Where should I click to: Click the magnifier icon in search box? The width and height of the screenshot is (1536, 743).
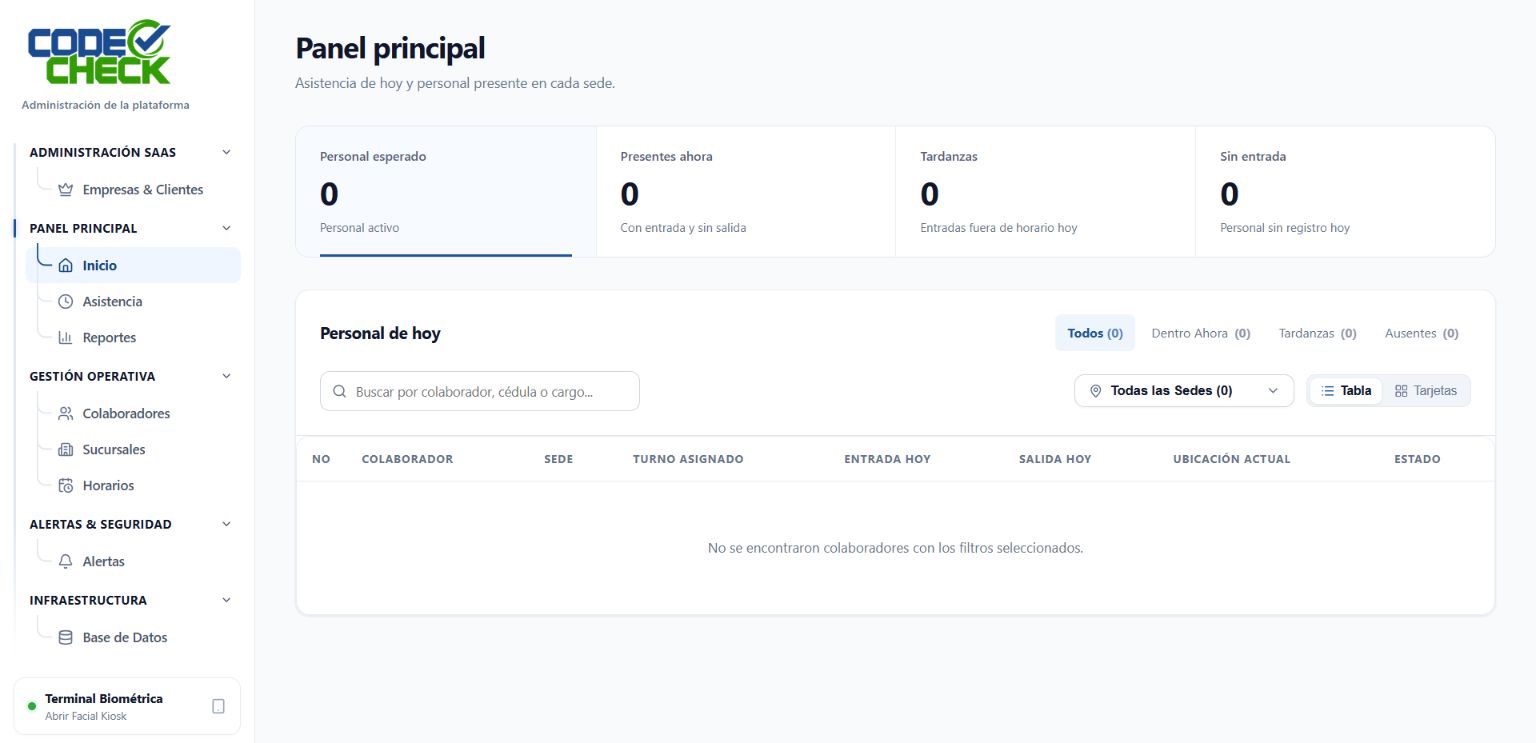(x=339, y=392)
